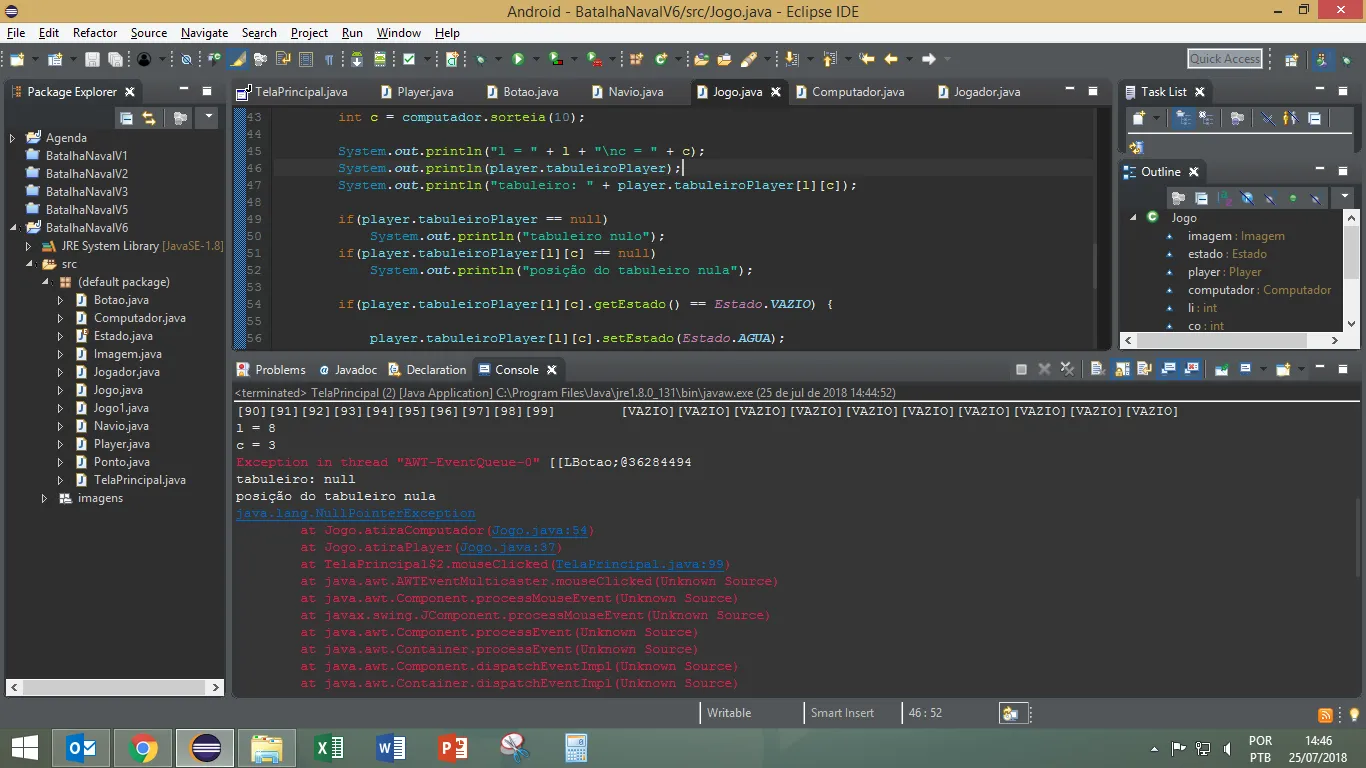Click the Save All toolbar icon
The height and width of the screenshot is (768, 1366).
click(x=115, y=59)
